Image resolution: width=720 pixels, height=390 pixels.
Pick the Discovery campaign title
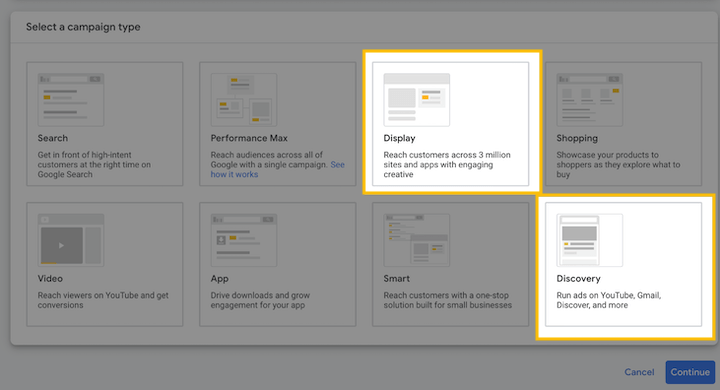click(x=579, y=279)
